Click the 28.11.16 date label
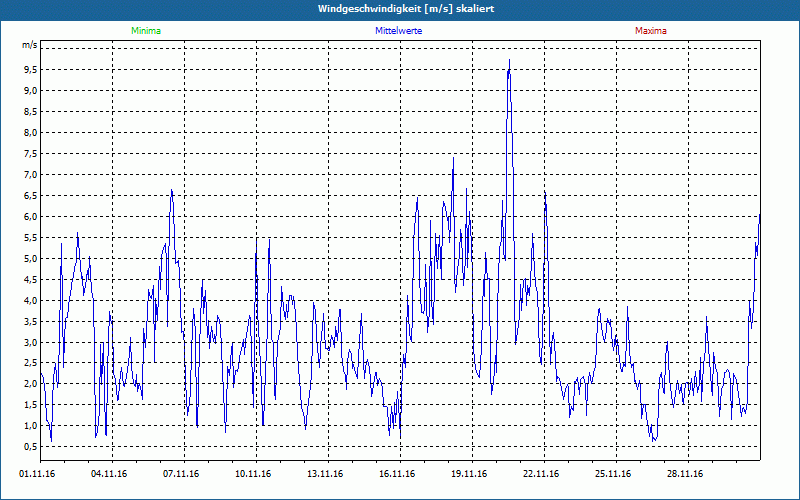 [x=684, y=474]
